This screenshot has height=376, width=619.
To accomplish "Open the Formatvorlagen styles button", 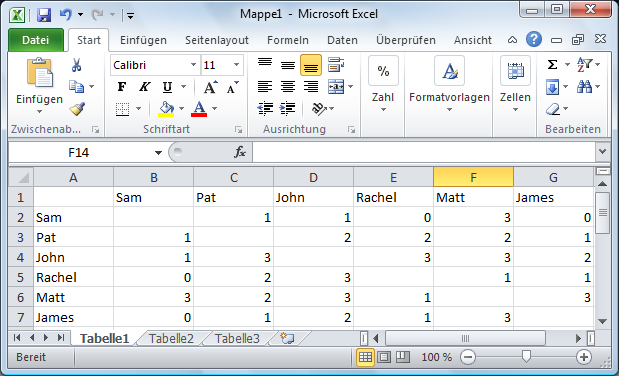I will [x=449, y=84].
